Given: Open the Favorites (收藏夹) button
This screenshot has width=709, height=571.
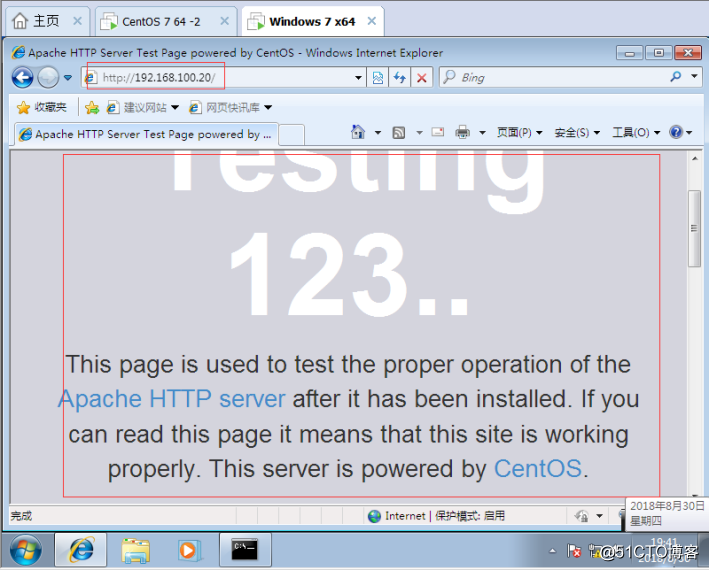Looking at the screenshot, I should click(x=41, y=107).
